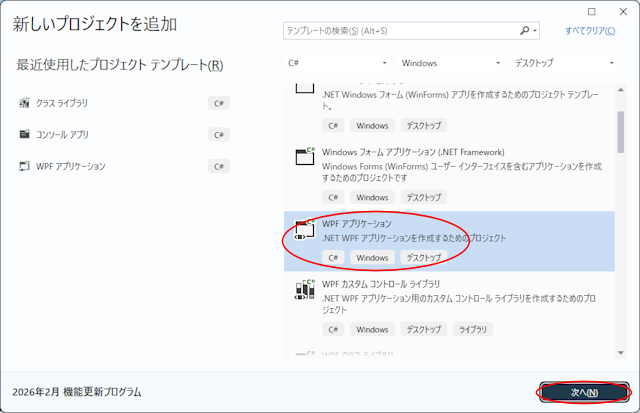Maximize the new project dialog window
Image resolution: width=640 pixels, height=413 pixels.
(593, 11)
